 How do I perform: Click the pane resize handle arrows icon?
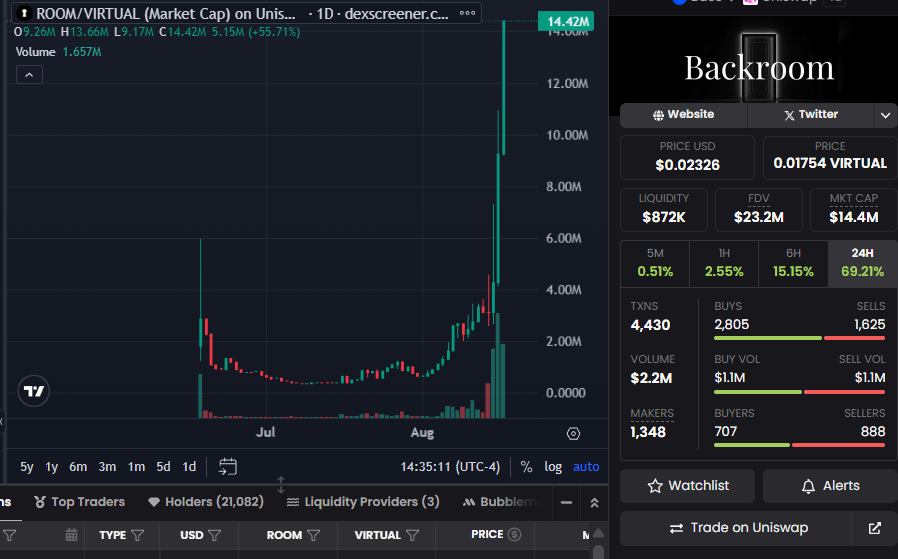pyautogui.click(x=281, y=485)
